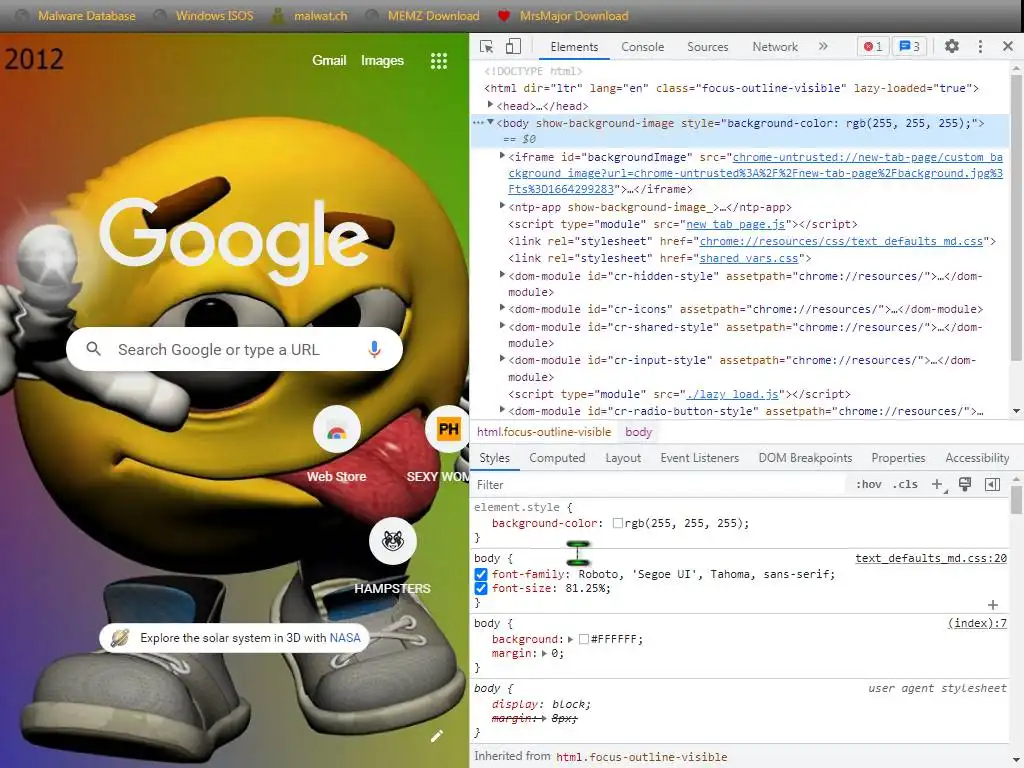
Task: Open the NASA link in promo
Action: [x=345, y=637]
